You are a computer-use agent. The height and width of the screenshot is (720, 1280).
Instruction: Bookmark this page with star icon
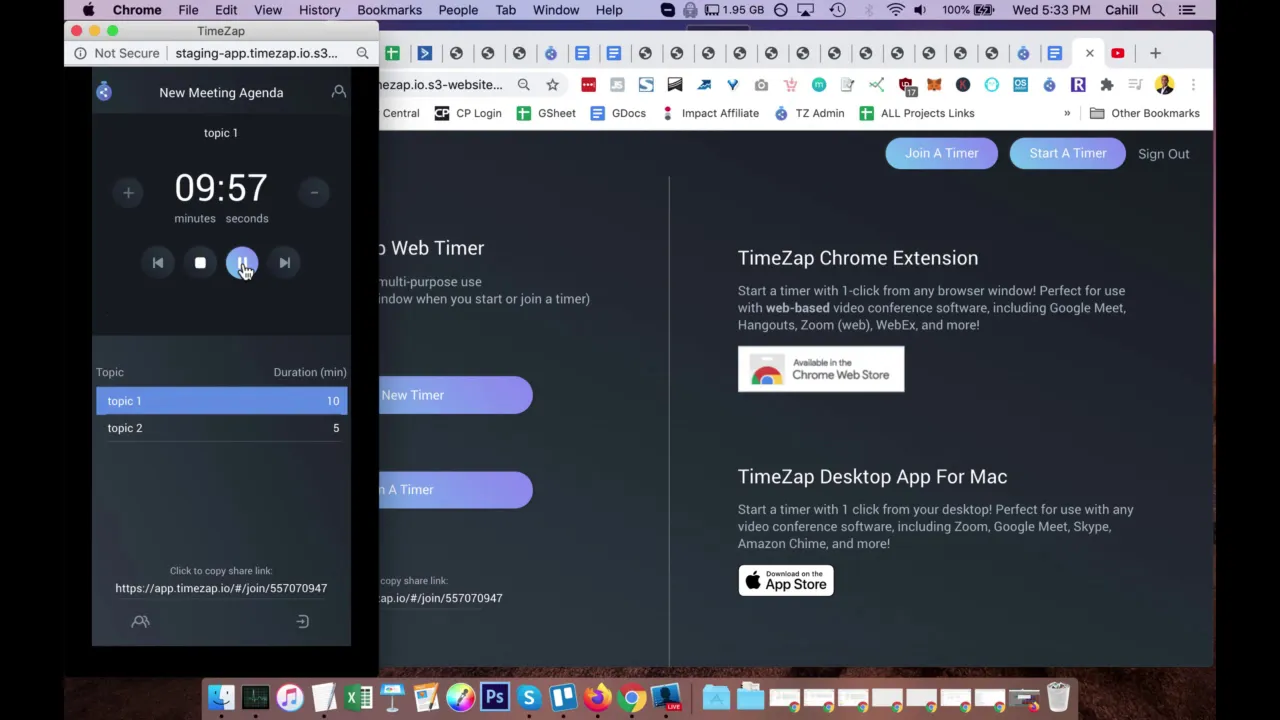pyautogui.click(x=552, y=85)
